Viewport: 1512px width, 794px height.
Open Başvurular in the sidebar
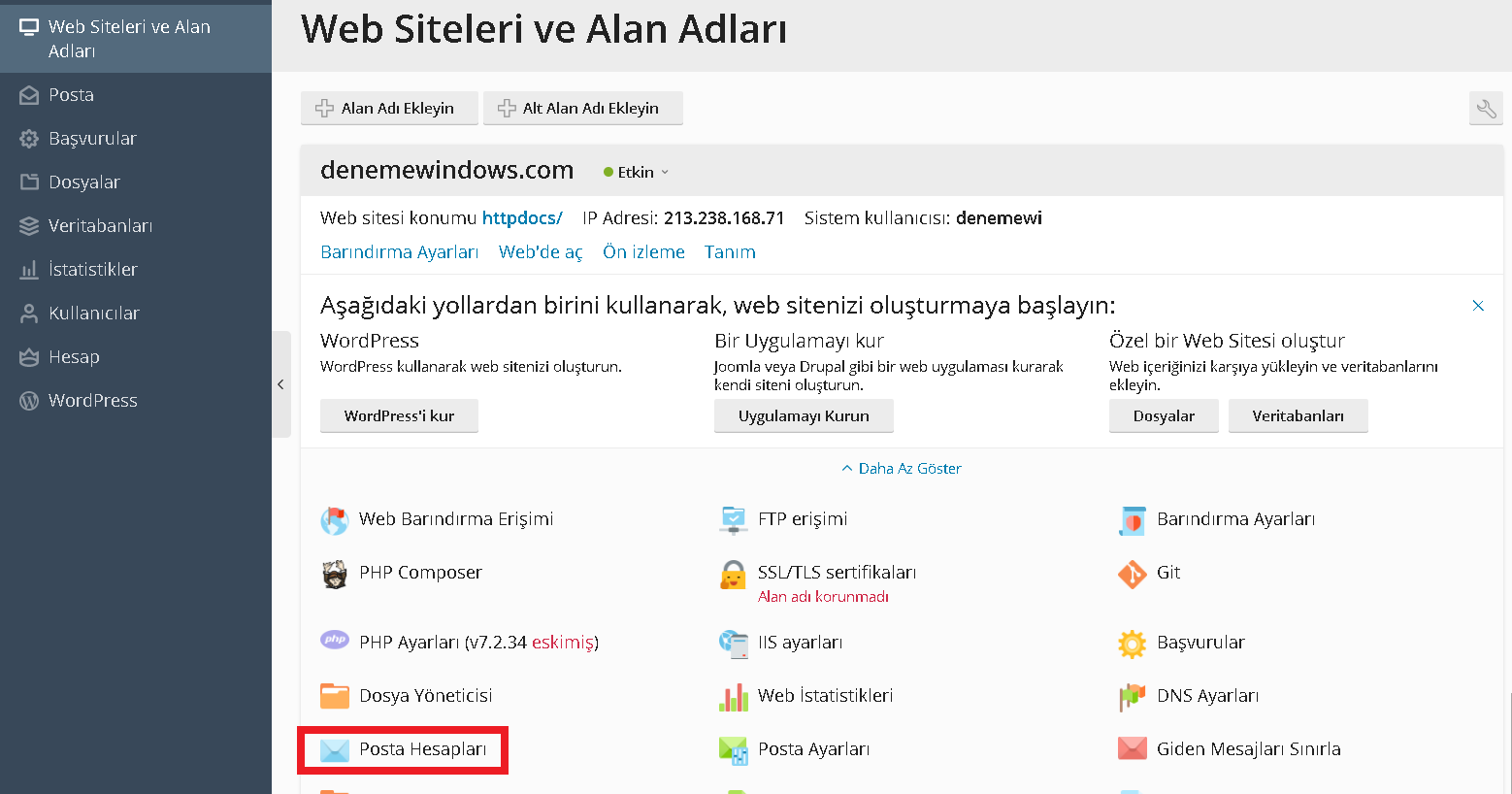click(136, 139)
